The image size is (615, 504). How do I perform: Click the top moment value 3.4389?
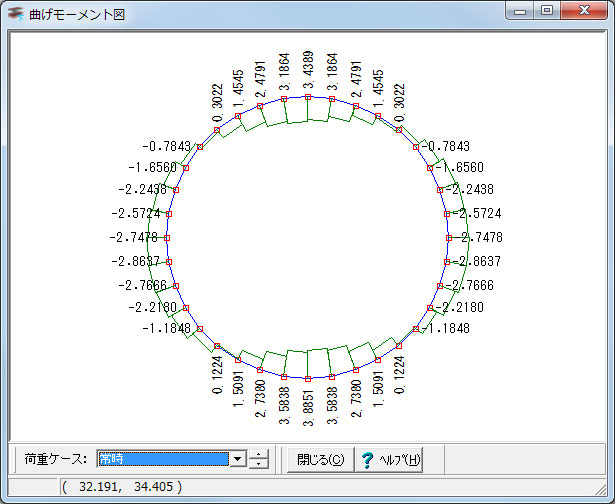pos(308,70)
